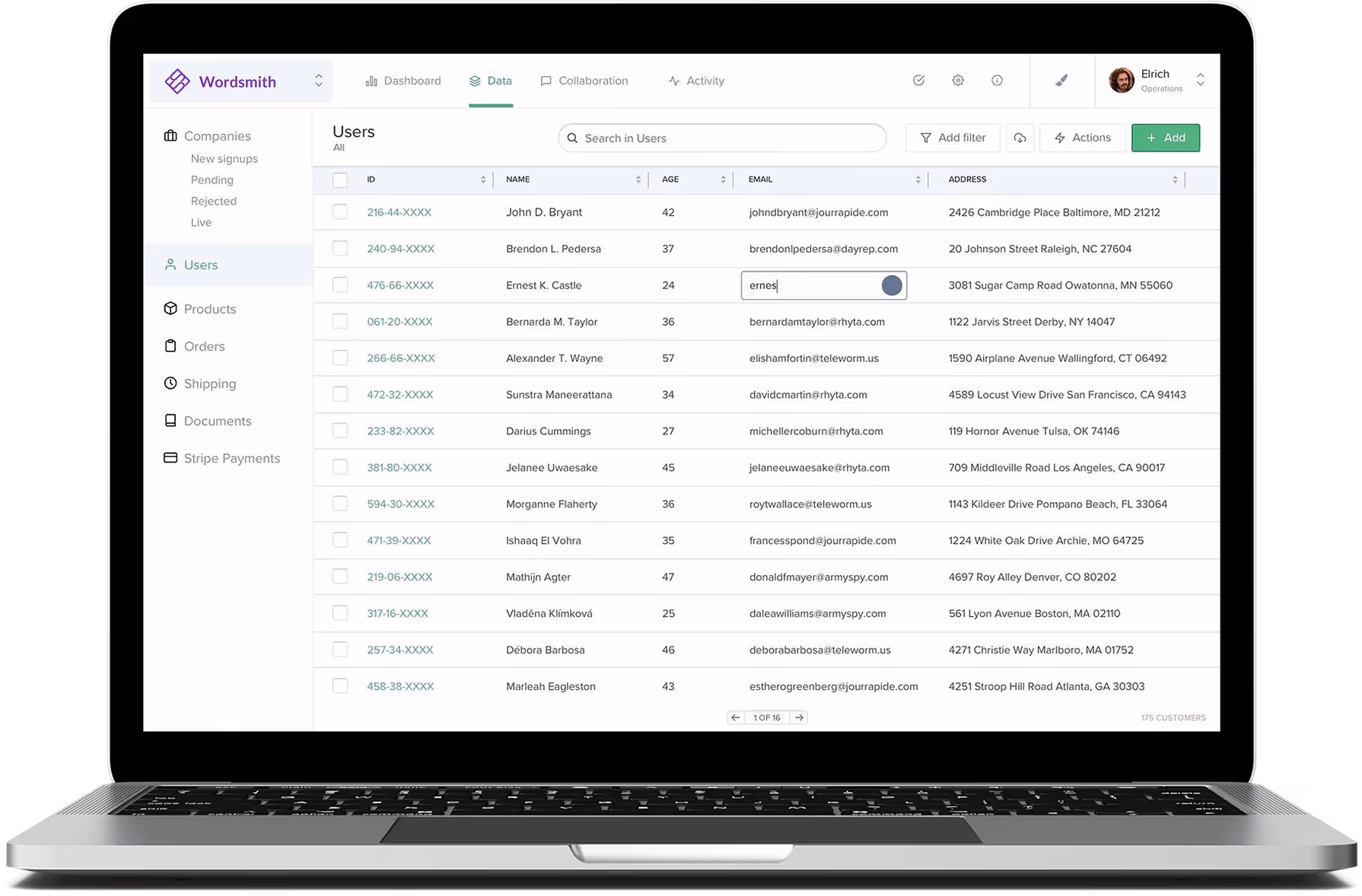Go to the Collaboration tab
The height and width of the screenshot is (896, 1362).
(x=584, y=81)
